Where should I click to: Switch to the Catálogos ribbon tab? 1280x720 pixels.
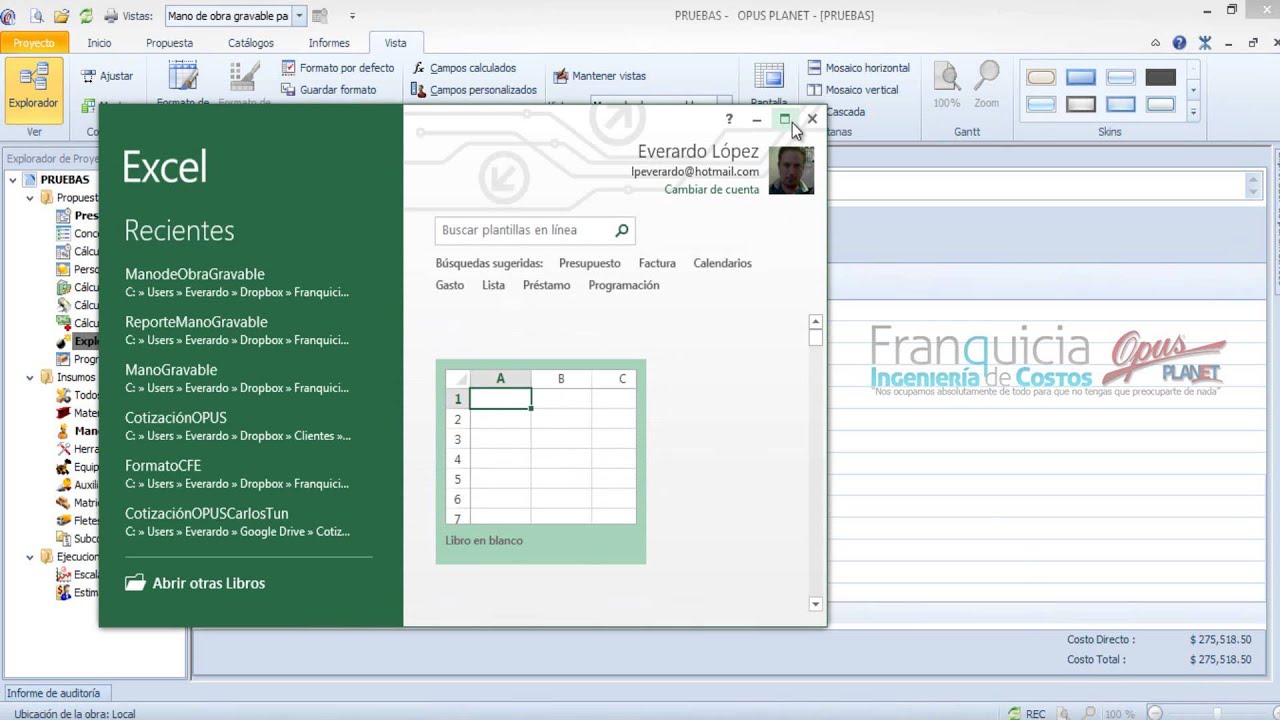[x=250, y=43]
